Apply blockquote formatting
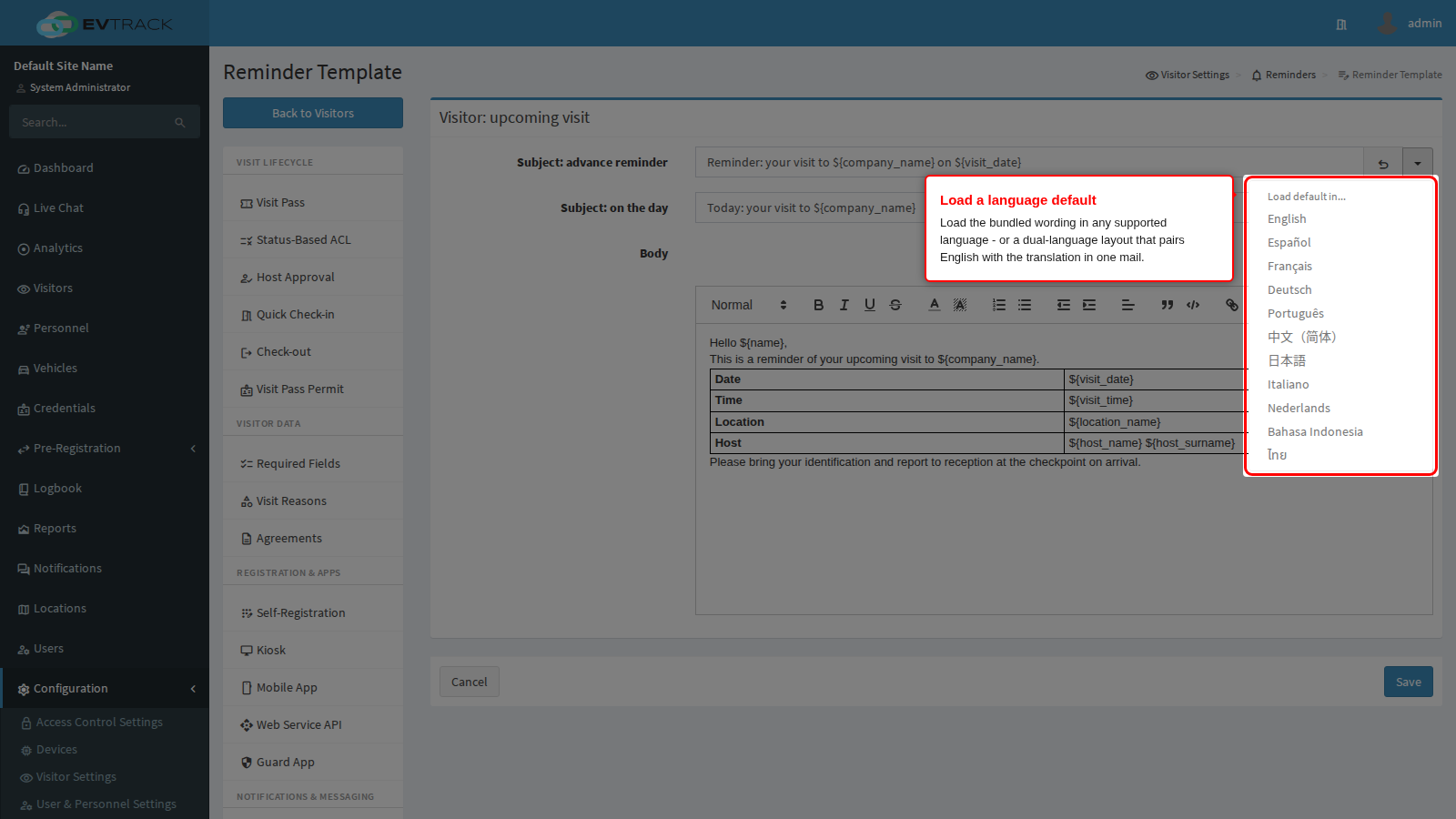 click(x=1167, y=305)
